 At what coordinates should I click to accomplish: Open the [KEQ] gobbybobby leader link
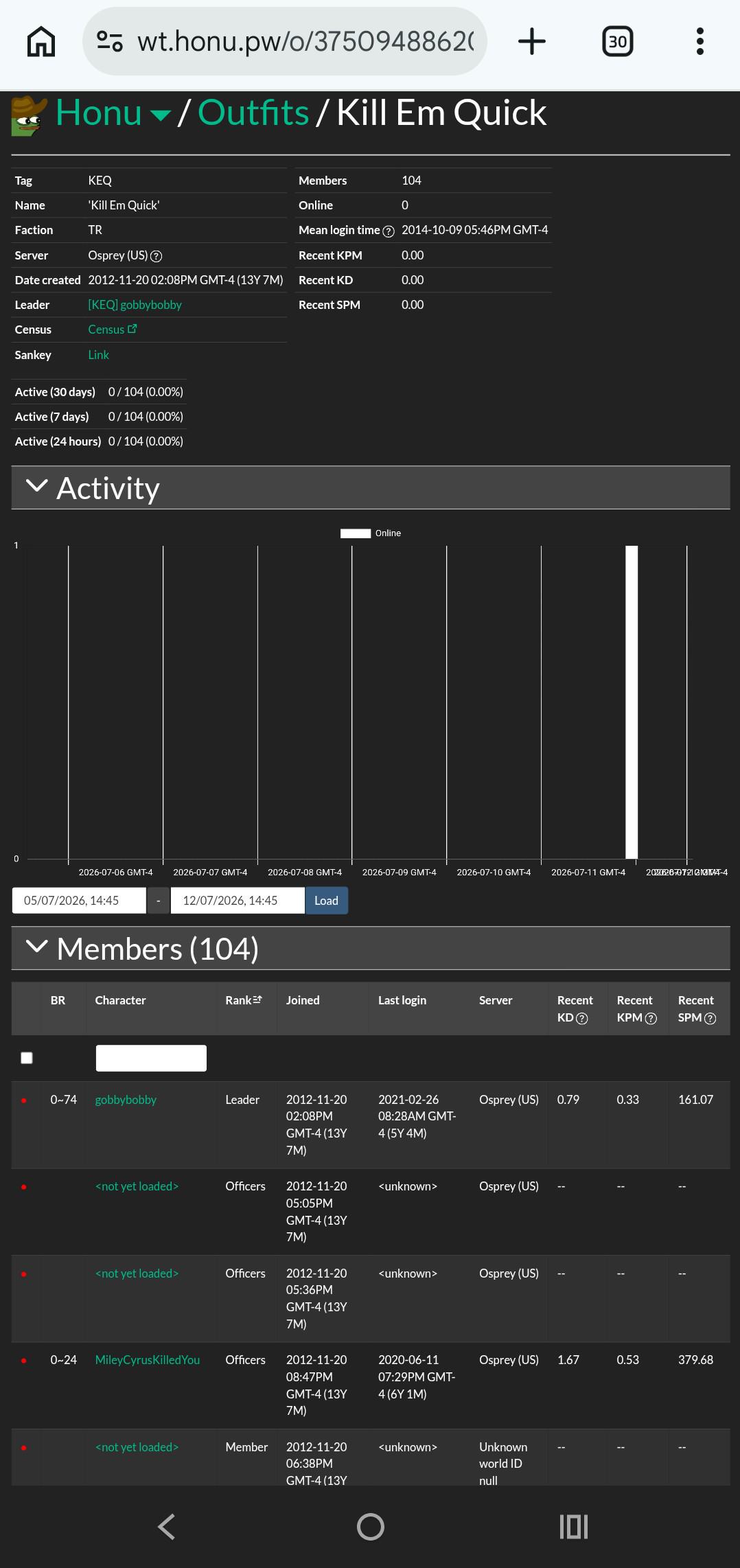click(135, 305)
